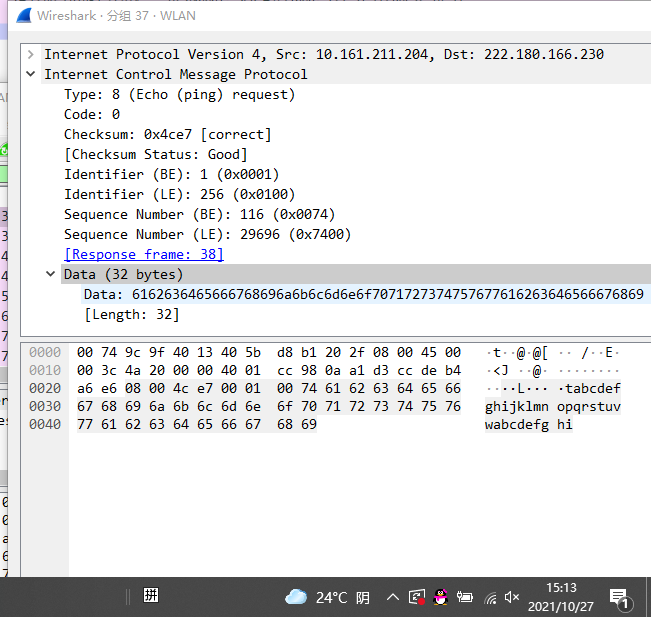Select the Identifier (BE): 1 row
The image size is (651, 617).
pos(171,174)
